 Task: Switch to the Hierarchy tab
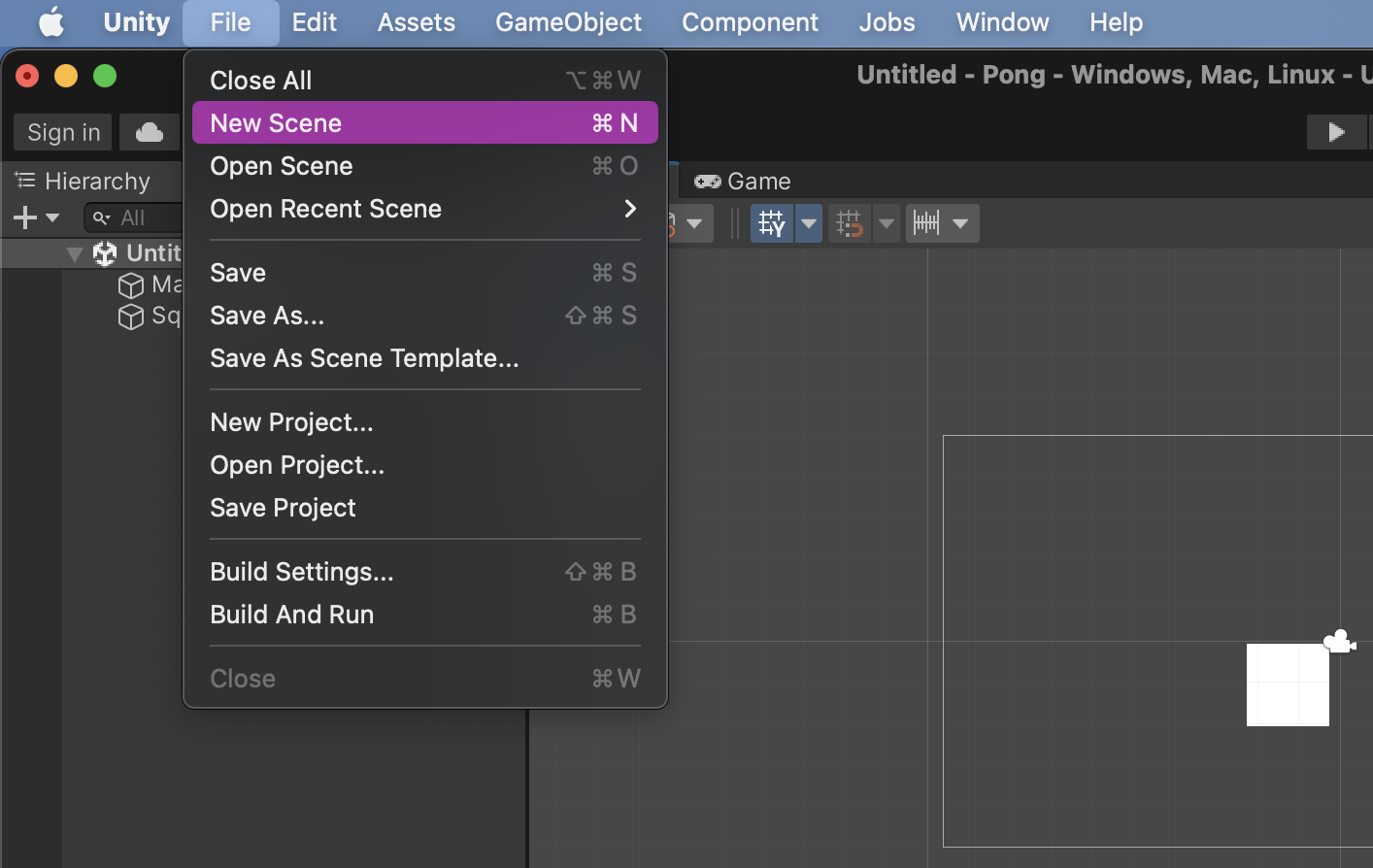pos(83,181)
